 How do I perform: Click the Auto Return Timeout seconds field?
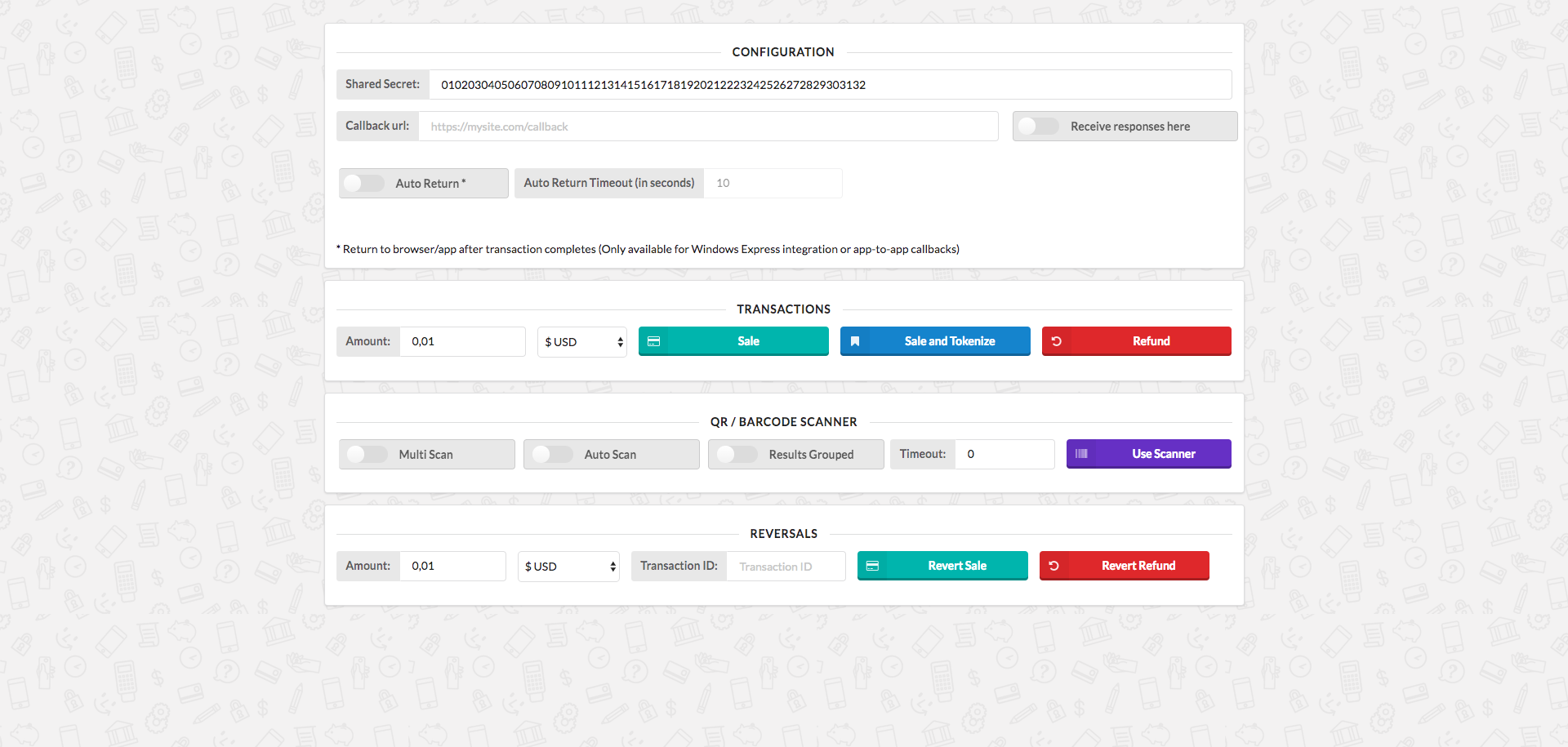(773, 183)
